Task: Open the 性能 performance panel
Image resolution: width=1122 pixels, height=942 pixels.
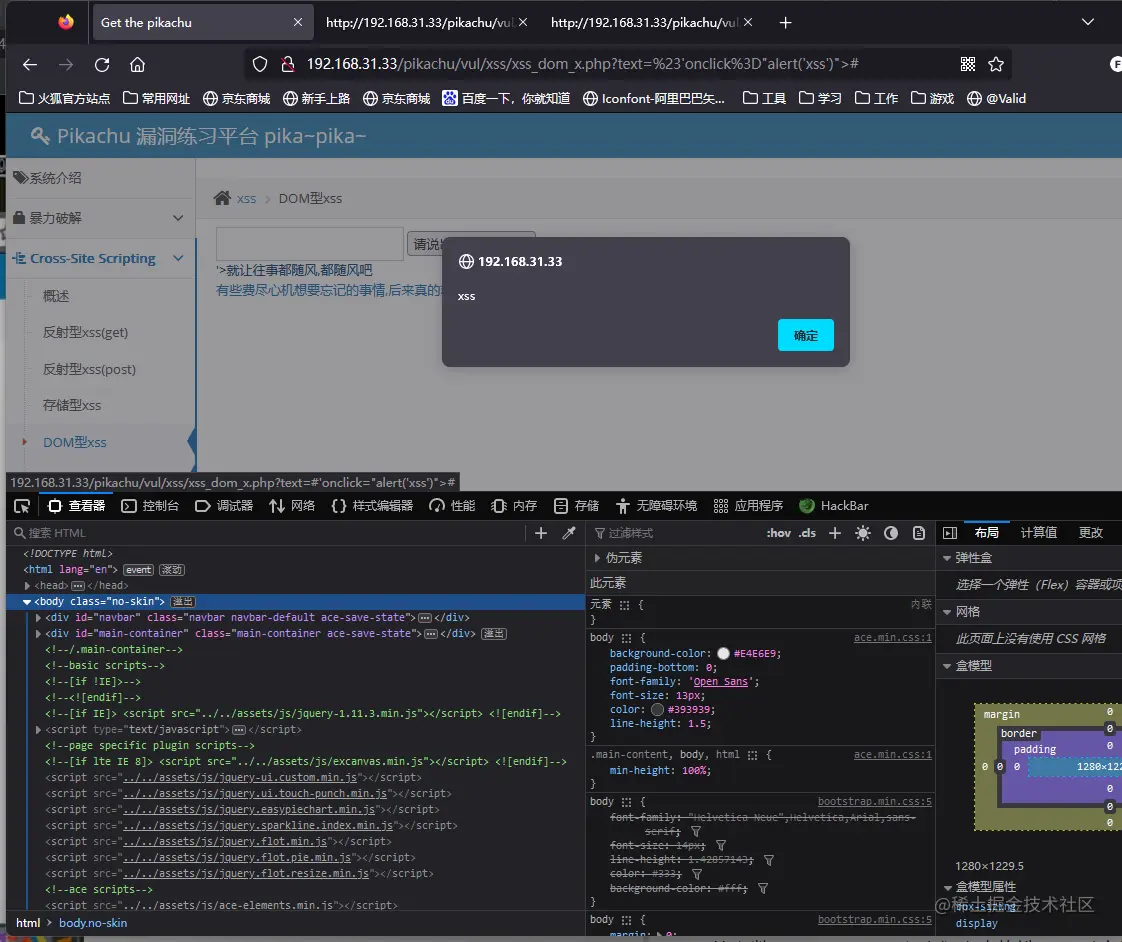Action: [x=452, y=506]
